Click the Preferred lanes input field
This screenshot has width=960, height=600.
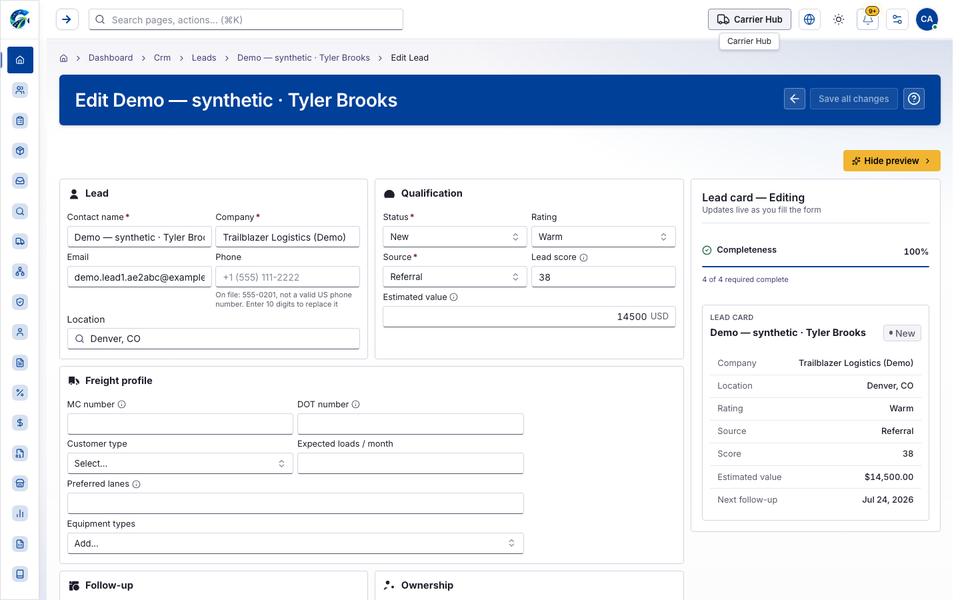[295, 503]
